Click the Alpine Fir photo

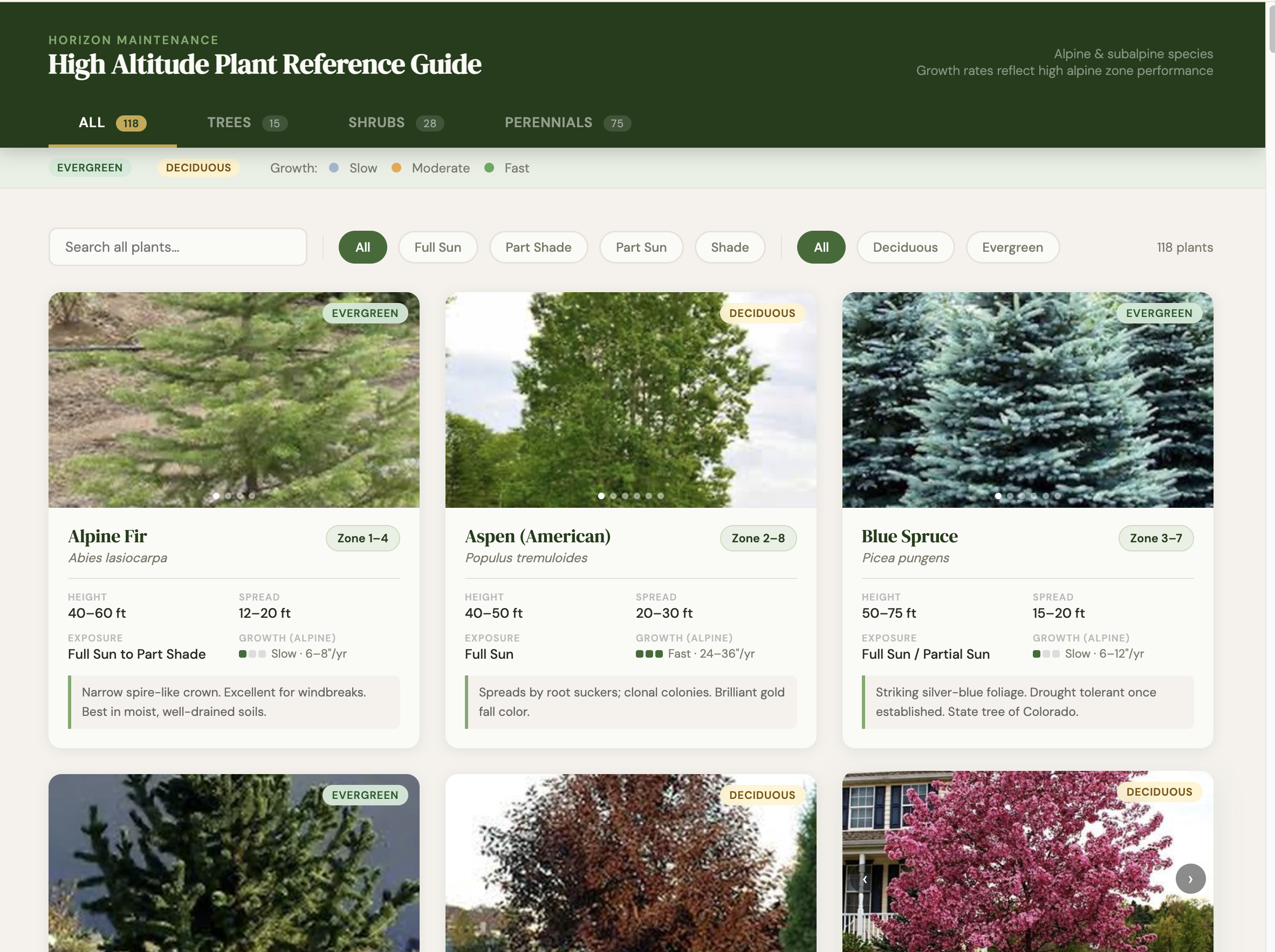[x=234, y=400]
